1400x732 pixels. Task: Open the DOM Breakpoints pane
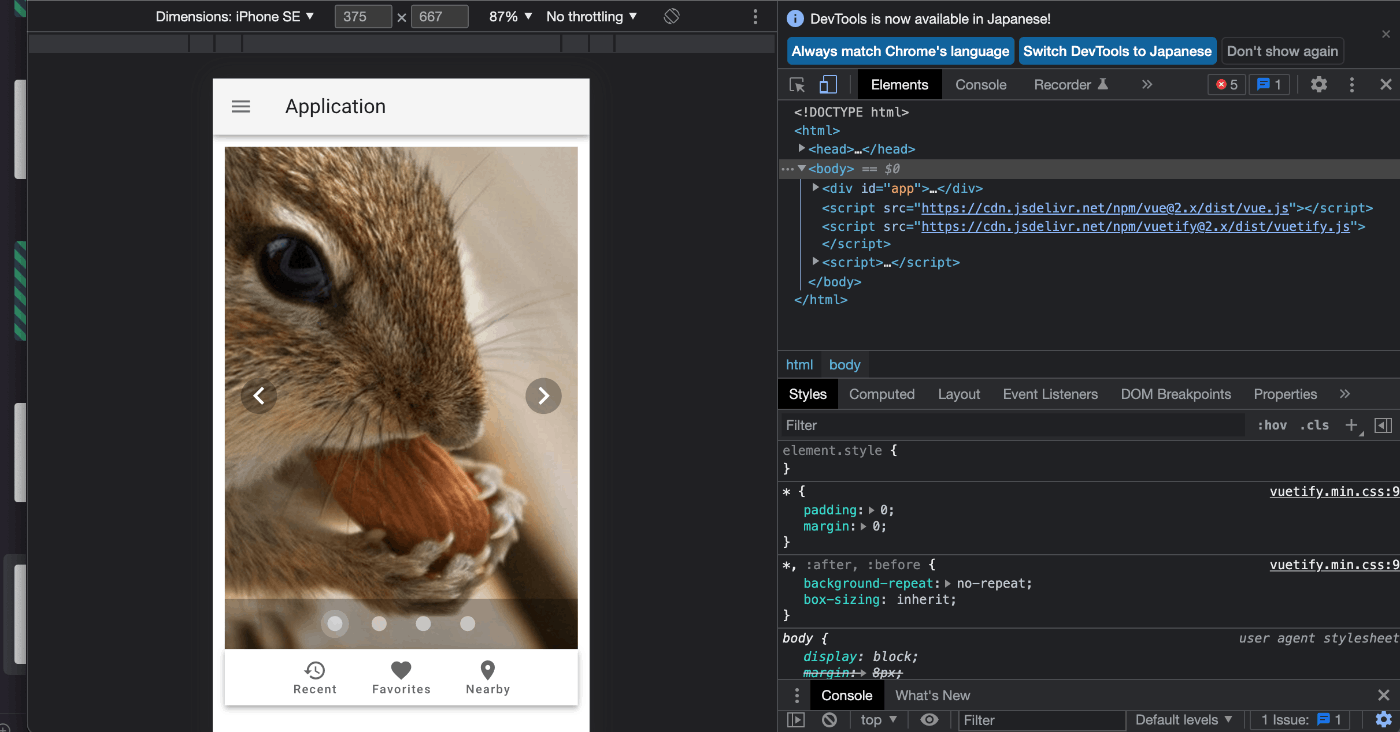(x=1176, y=394)
